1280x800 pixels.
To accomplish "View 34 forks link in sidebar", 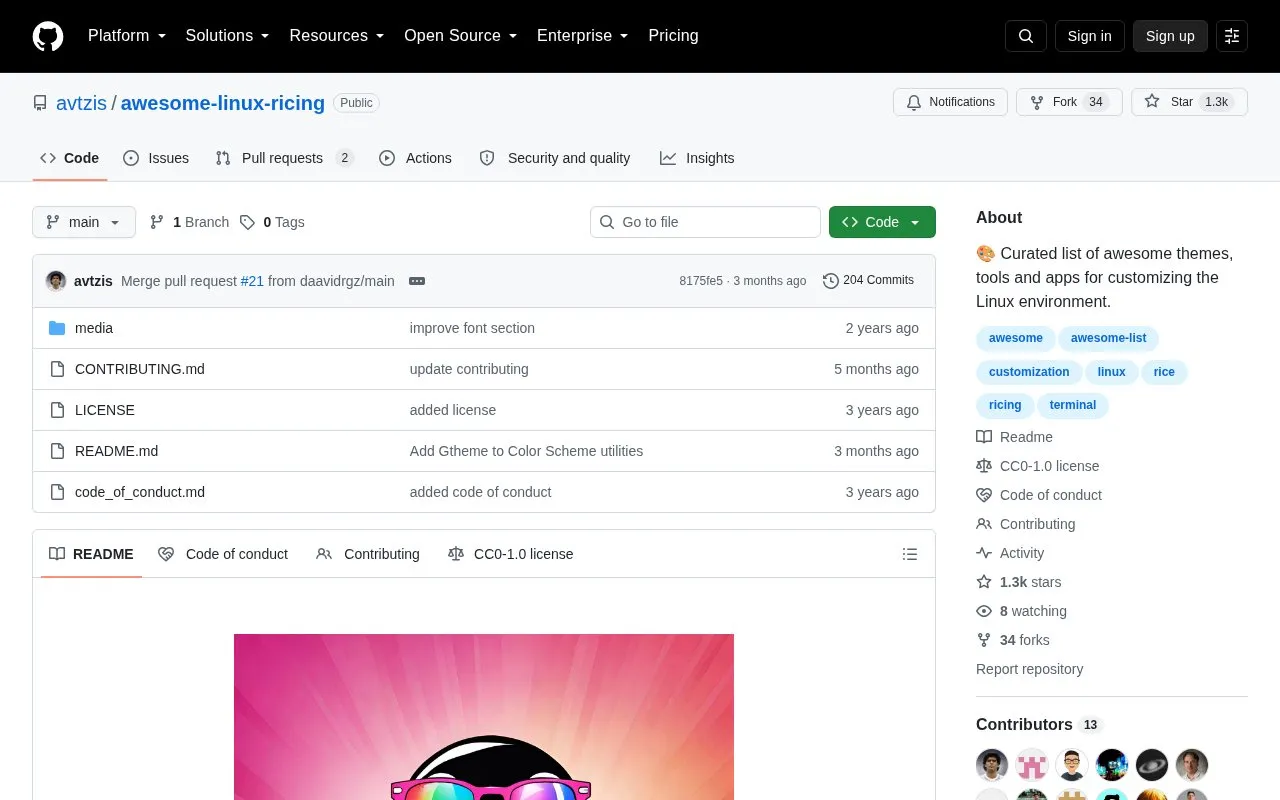I will click(1013, 640).
